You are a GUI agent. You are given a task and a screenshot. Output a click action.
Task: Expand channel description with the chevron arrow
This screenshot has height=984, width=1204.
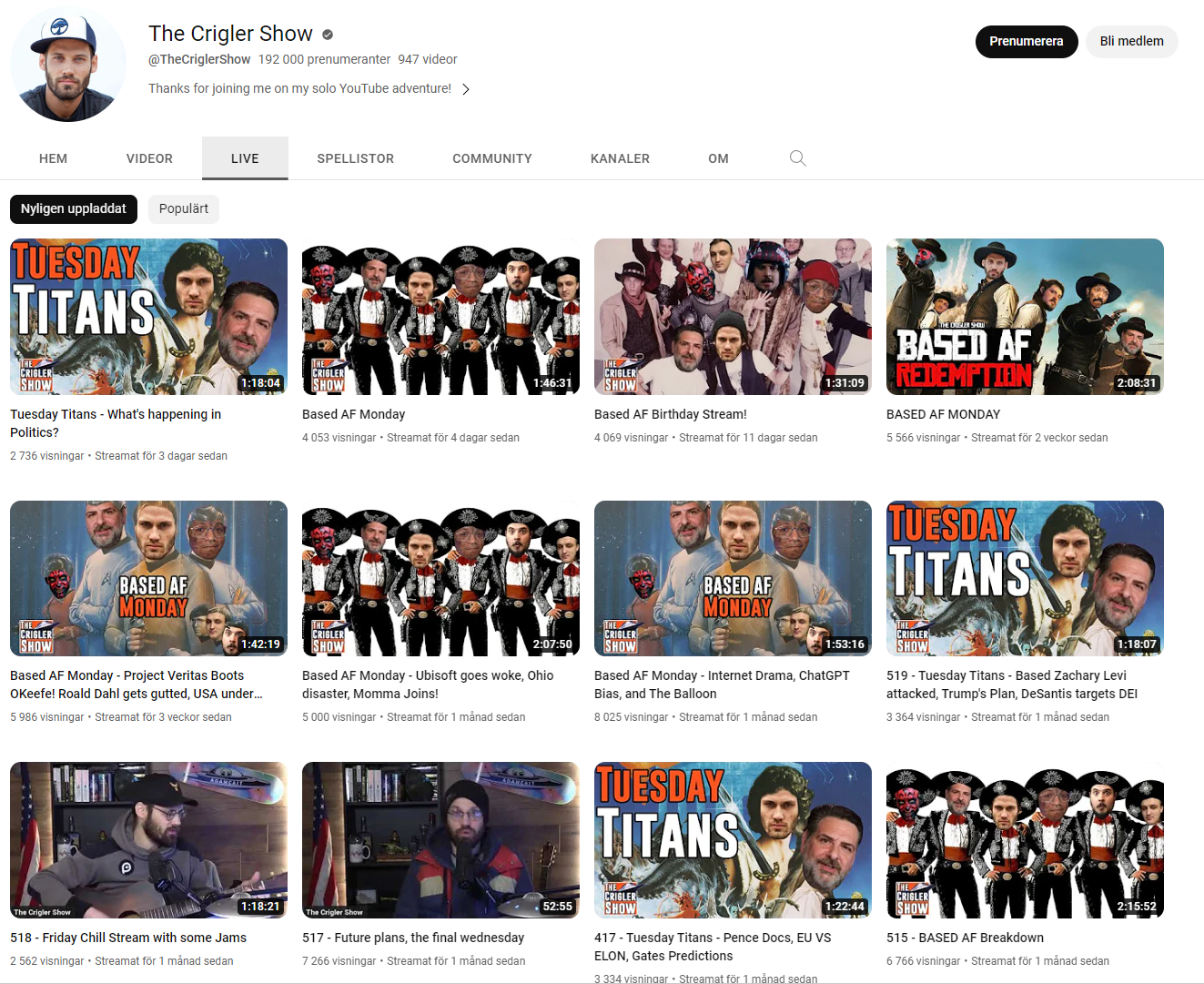466,89
